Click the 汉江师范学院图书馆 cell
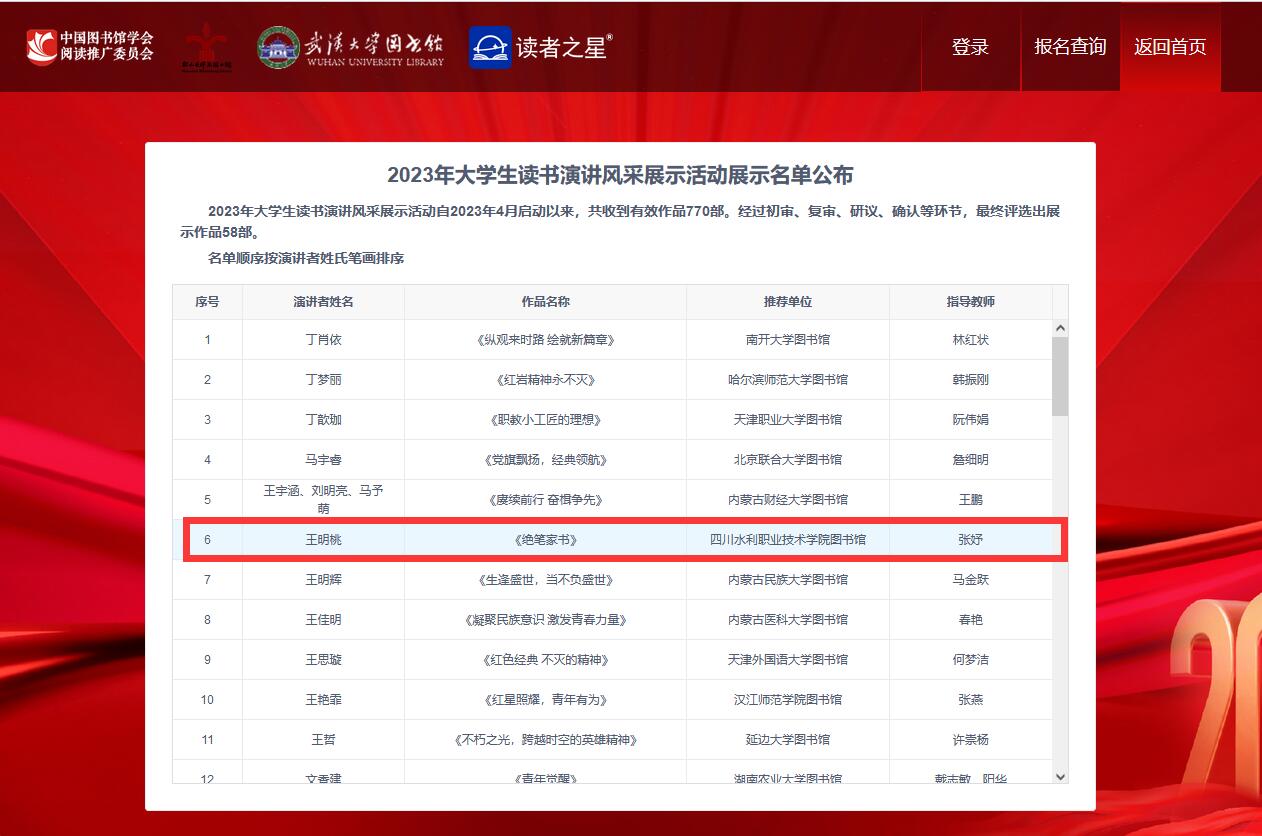The width and height of the screenshot is (1262, 836). pos(788,700)
